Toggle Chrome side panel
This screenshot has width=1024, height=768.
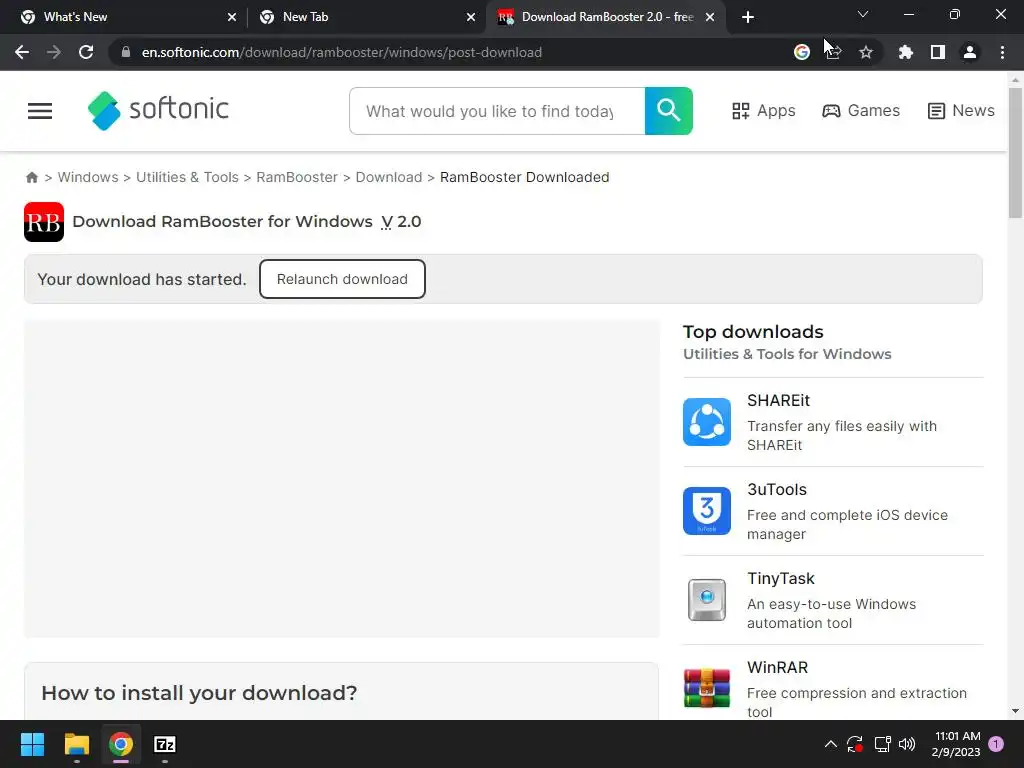pyautogui.click(x=938, y=52)
